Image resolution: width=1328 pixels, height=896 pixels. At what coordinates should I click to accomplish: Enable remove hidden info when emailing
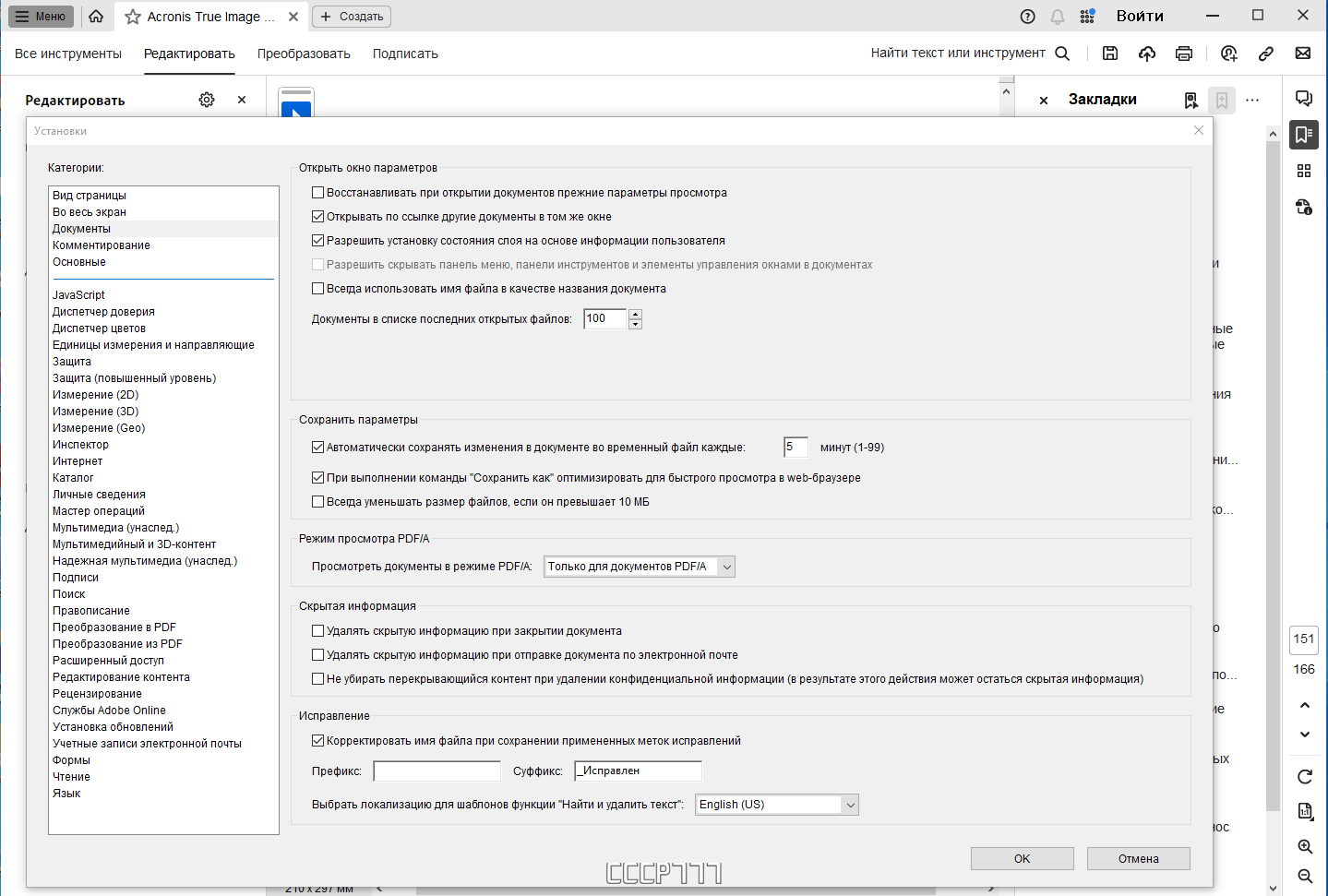point(317,655)
